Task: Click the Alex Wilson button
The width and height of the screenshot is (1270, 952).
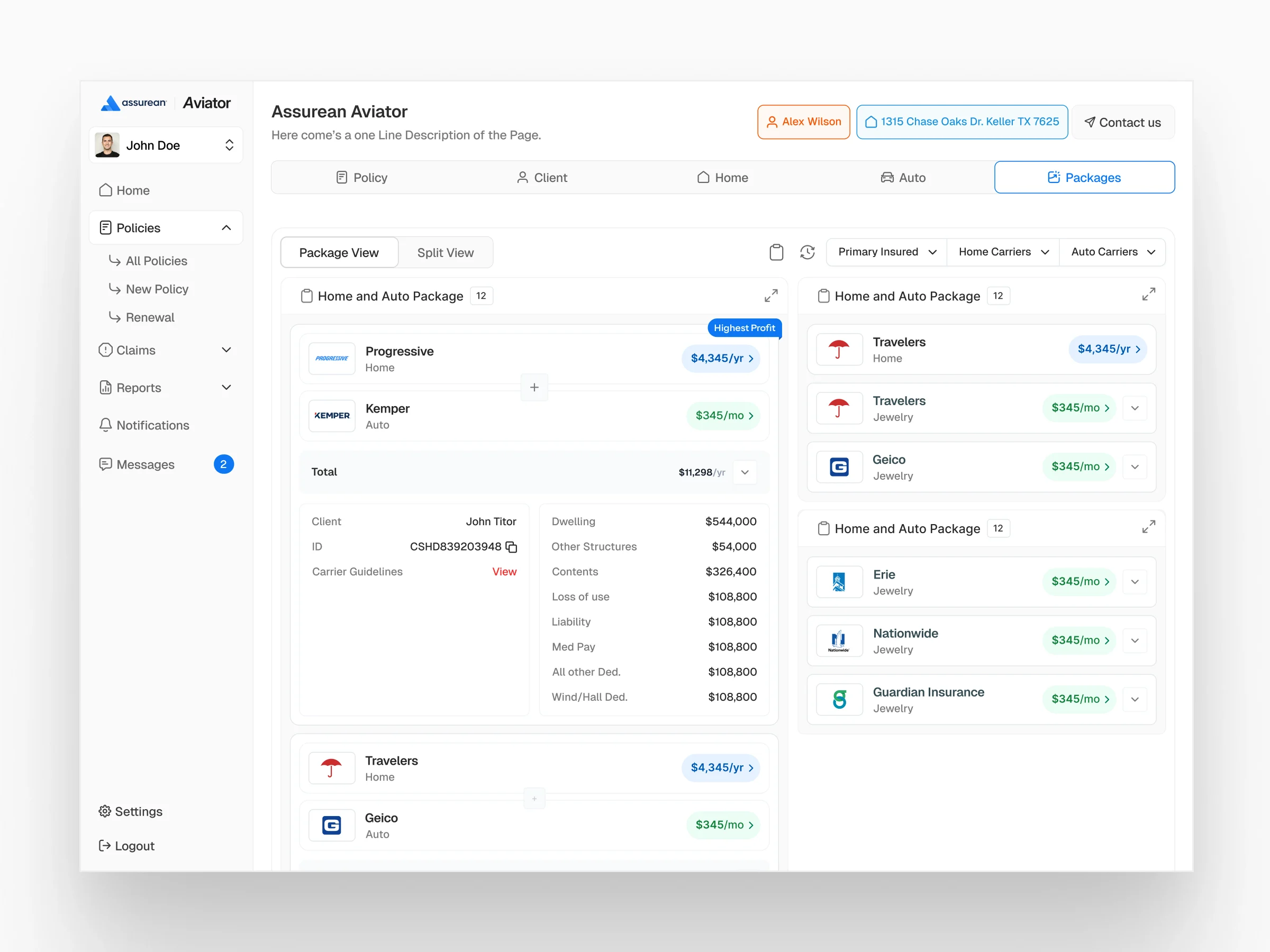Action: click(803, 122)
